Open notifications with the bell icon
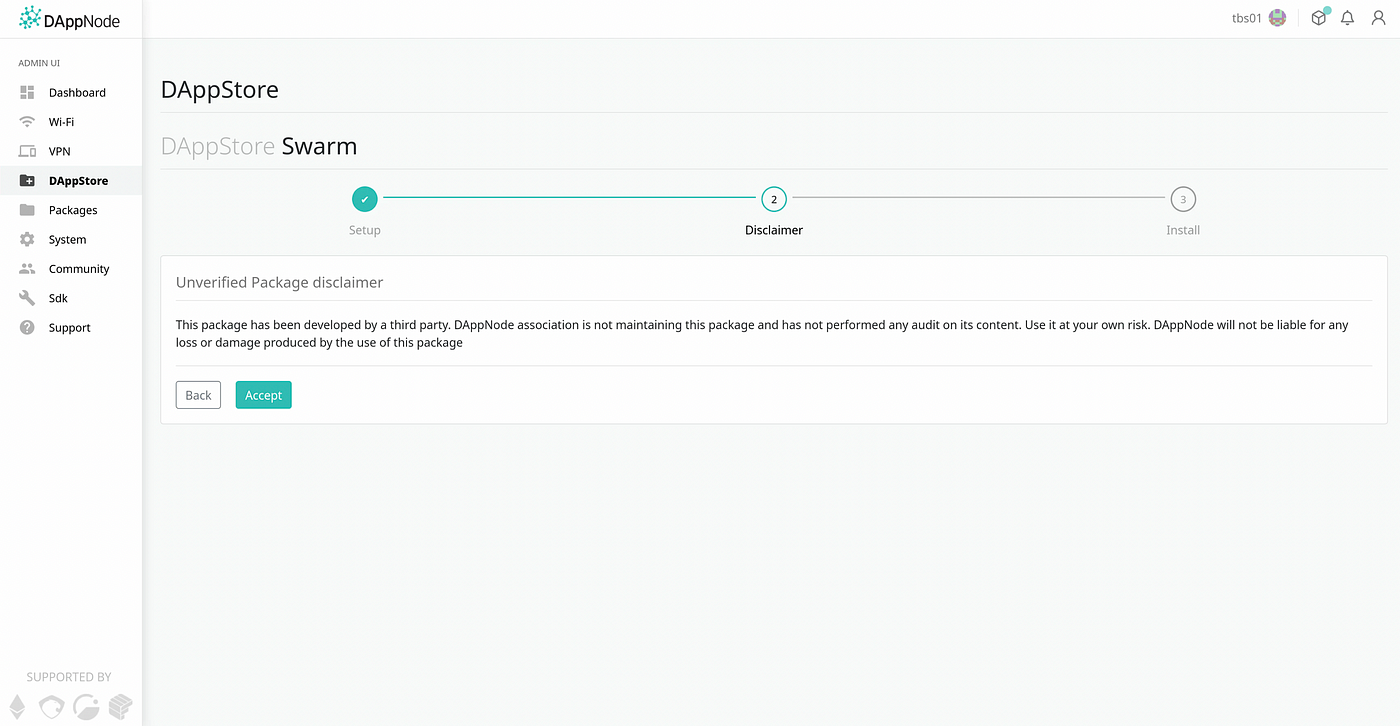Image resolution: width=1400 pixels, height=726 pixels. click(x=1348, y=18)
